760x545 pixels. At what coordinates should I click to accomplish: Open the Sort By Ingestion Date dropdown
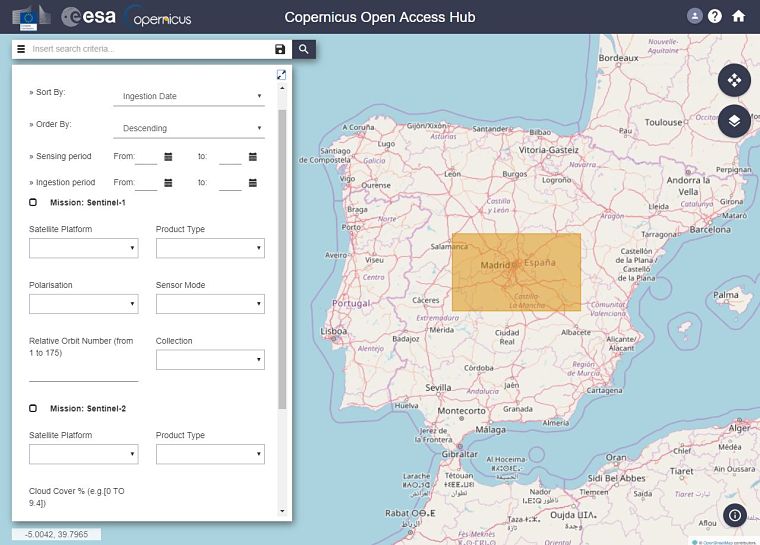pyautogui.click(x=189, y=96)
